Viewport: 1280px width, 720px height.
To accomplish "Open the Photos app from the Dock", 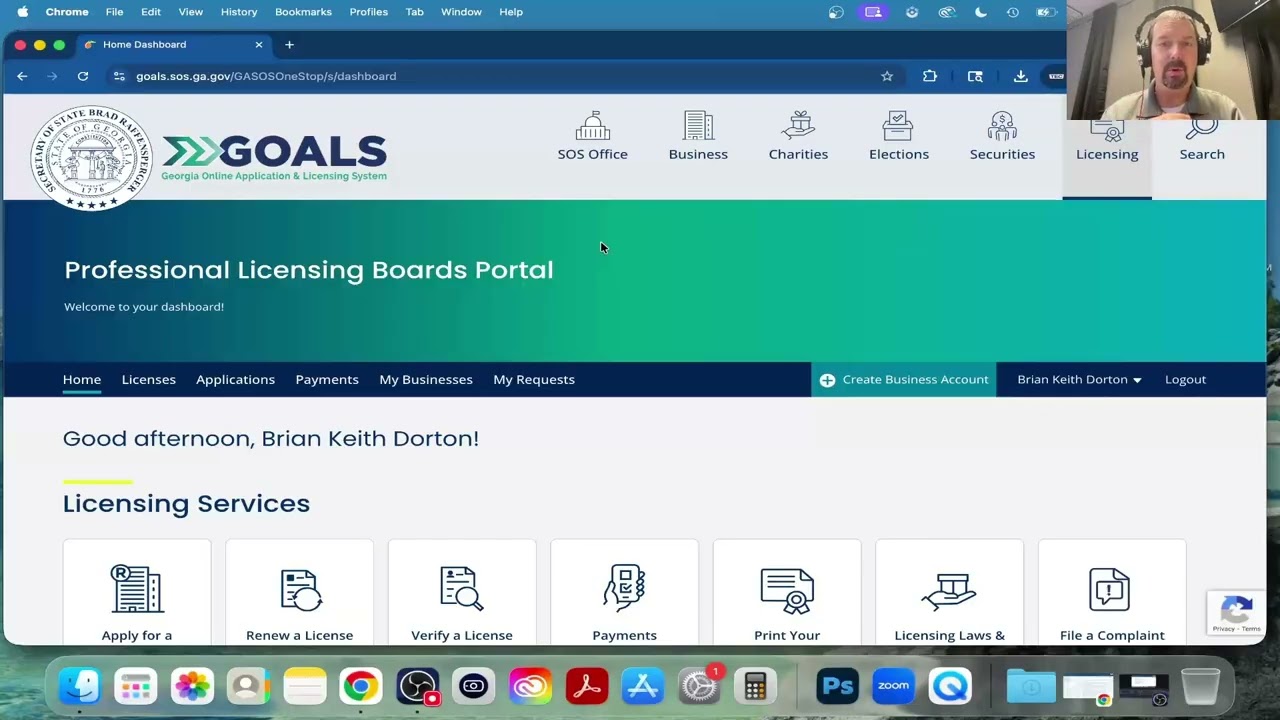I will (192, 686).
